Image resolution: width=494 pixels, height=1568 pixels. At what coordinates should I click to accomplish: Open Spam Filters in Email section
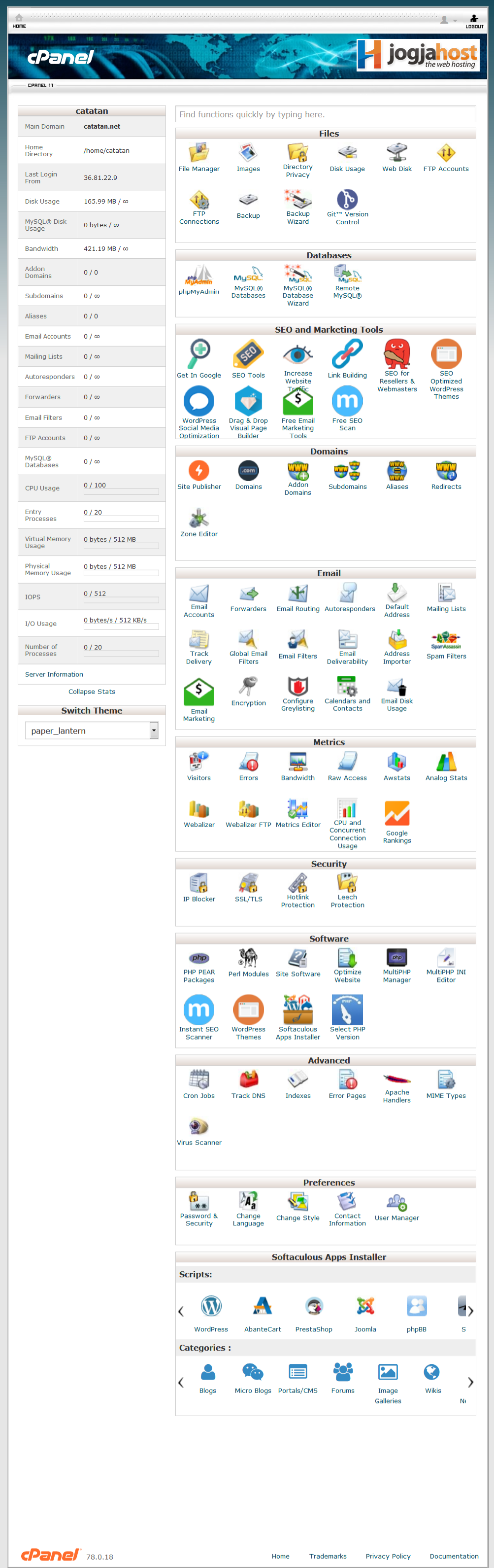(446, 645)
